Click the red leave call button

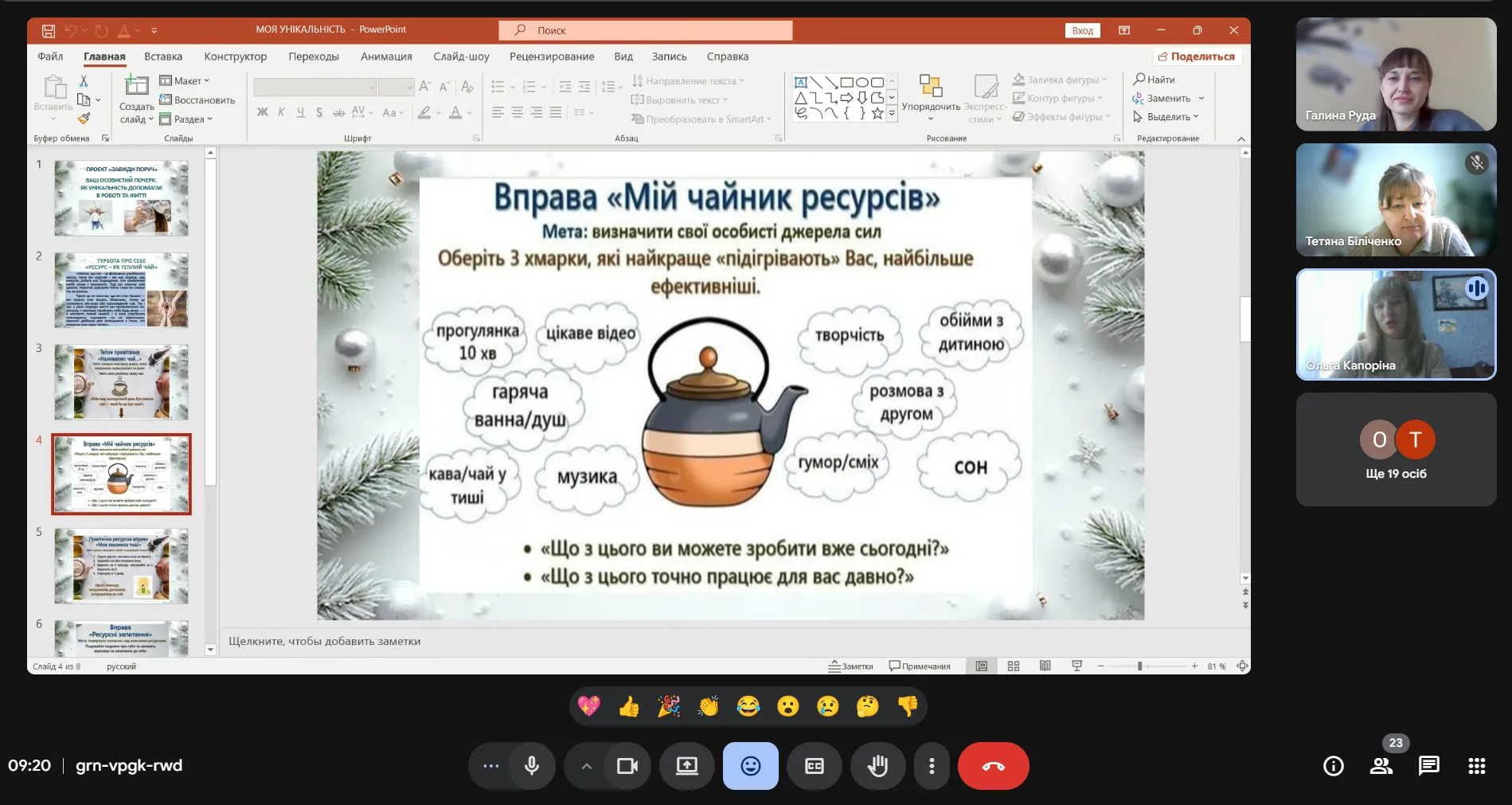[993, 766]
